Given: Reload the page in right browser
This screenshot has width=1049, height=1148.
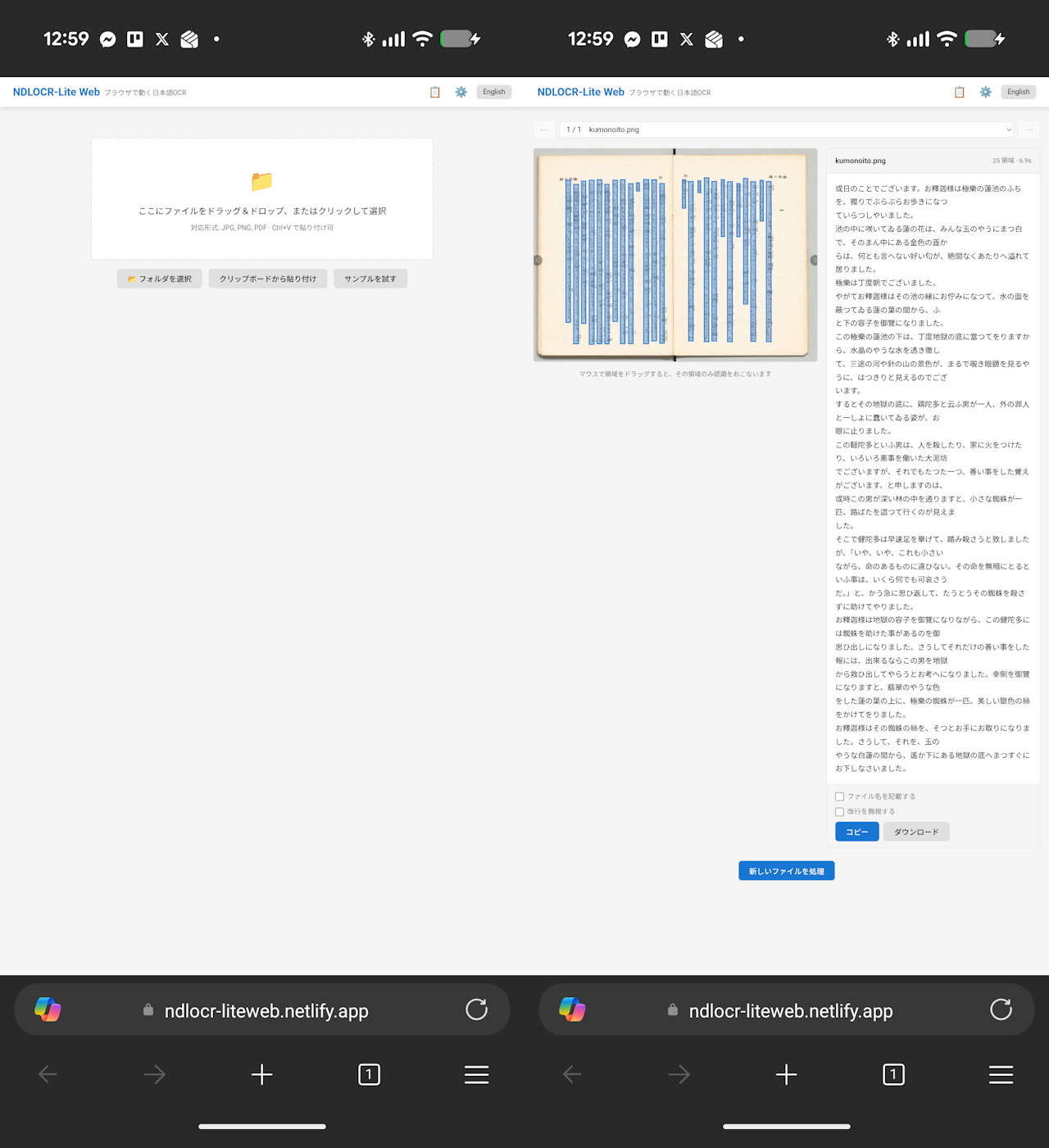Looking at the screenshot, I should pyautogui.click(x=1001, y=1010).
